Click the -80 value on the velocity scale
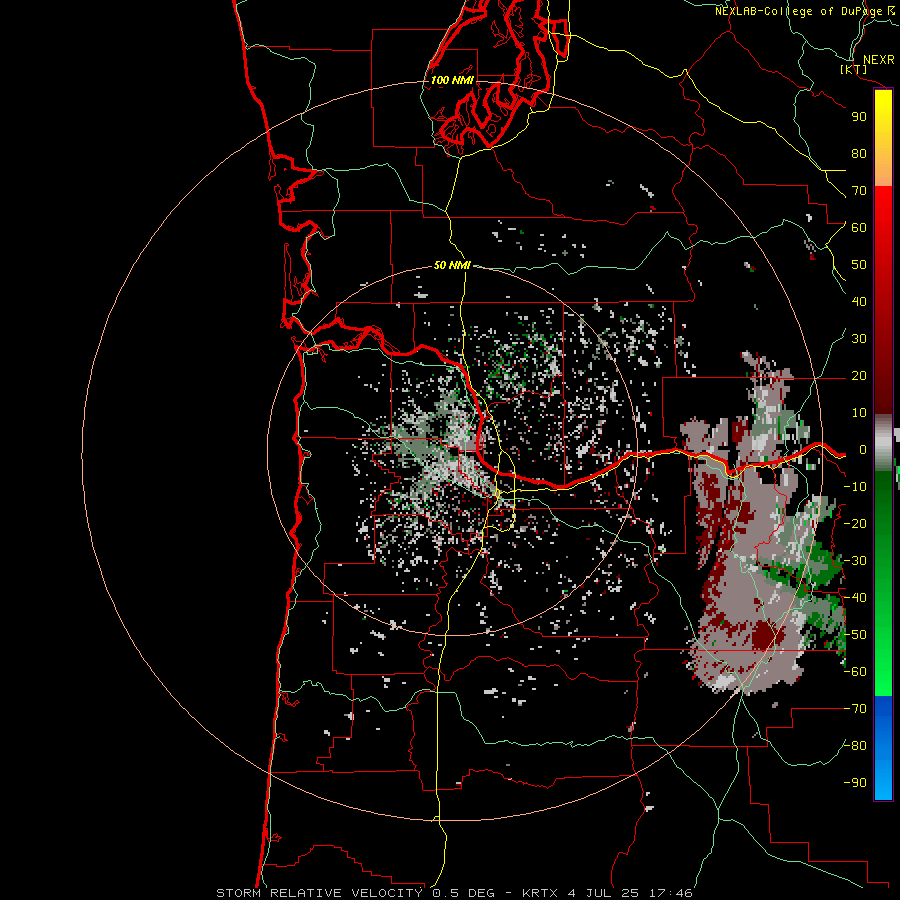Image resolution: width=900 pixels, height=900 pixels. [855, 746]
